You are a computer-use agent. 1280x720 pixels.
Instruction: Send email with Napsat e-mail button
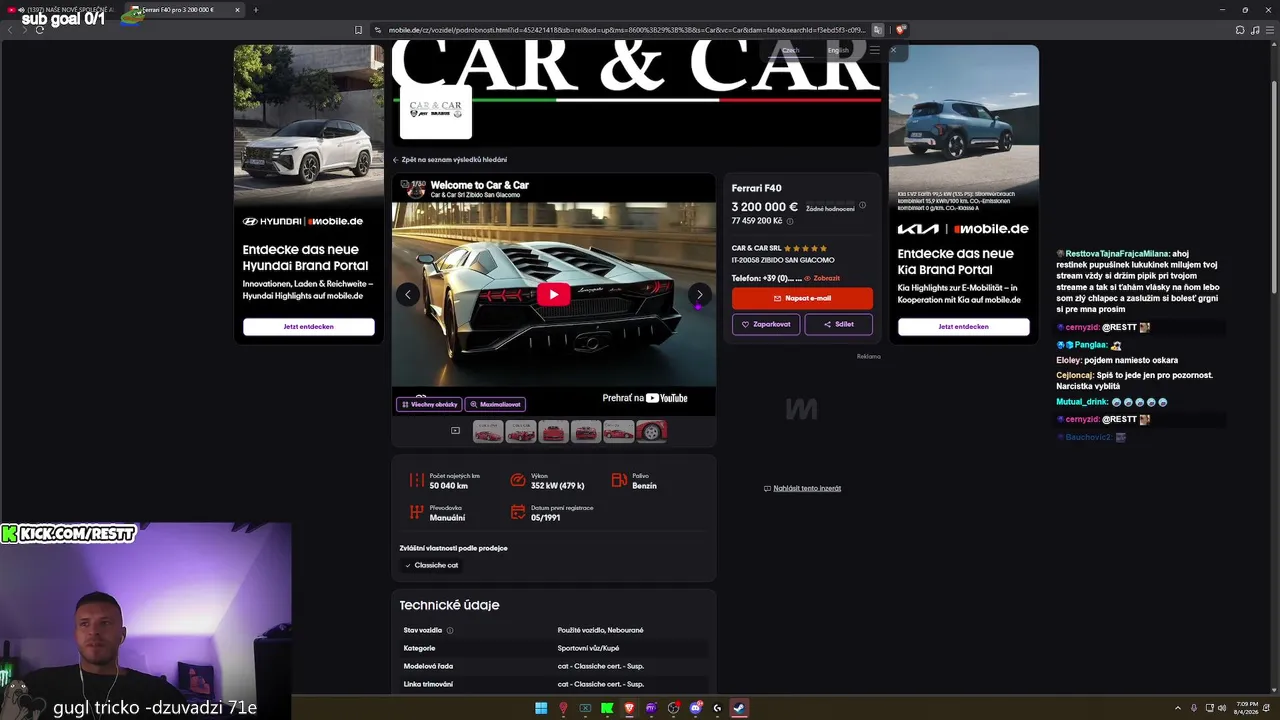point(802,298)
